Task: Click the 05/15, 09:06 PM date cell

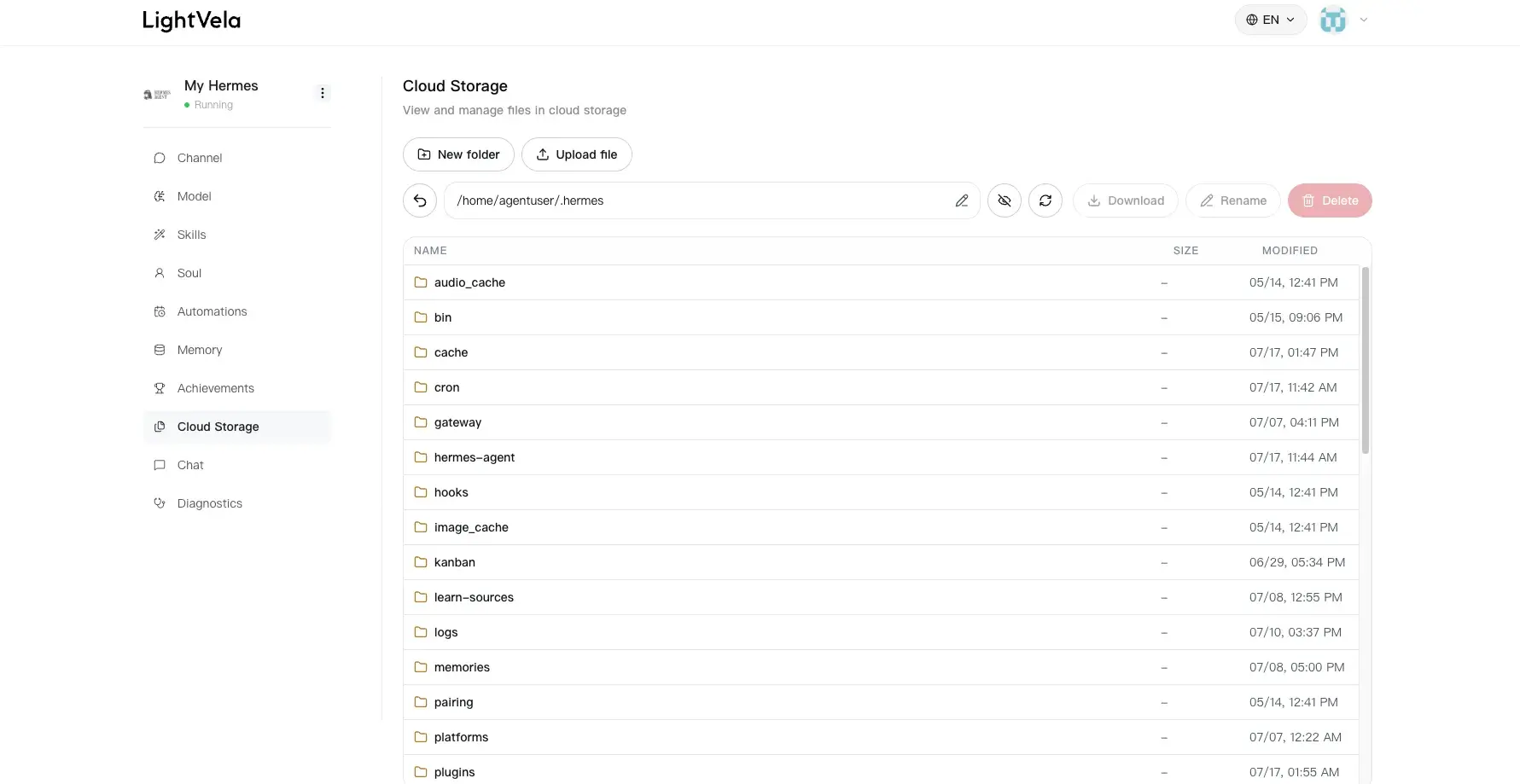Action: tap(1296, 317)
